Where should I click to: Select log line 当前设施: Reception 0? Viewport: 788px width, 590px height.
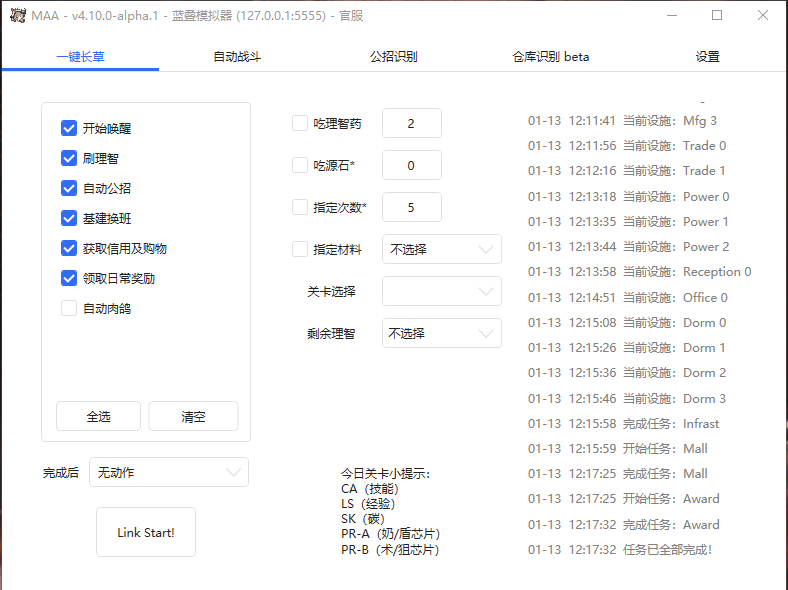(x=639, y=272)
